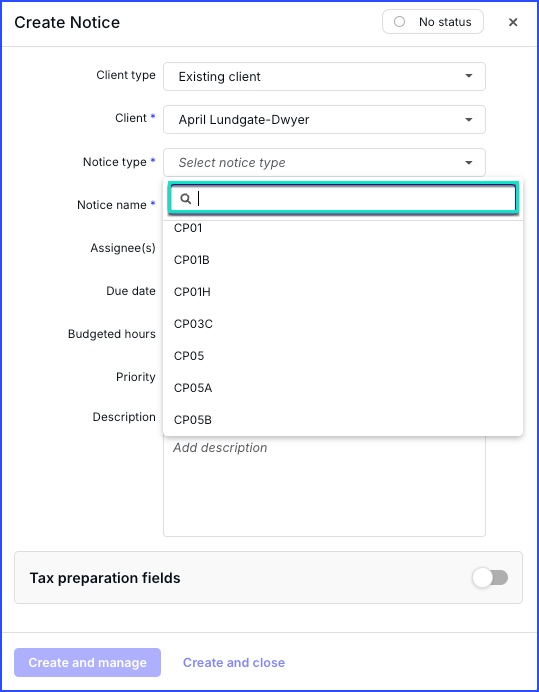Click the search magnifier icon
The image size is (539, 692).
tap(185, 199)
